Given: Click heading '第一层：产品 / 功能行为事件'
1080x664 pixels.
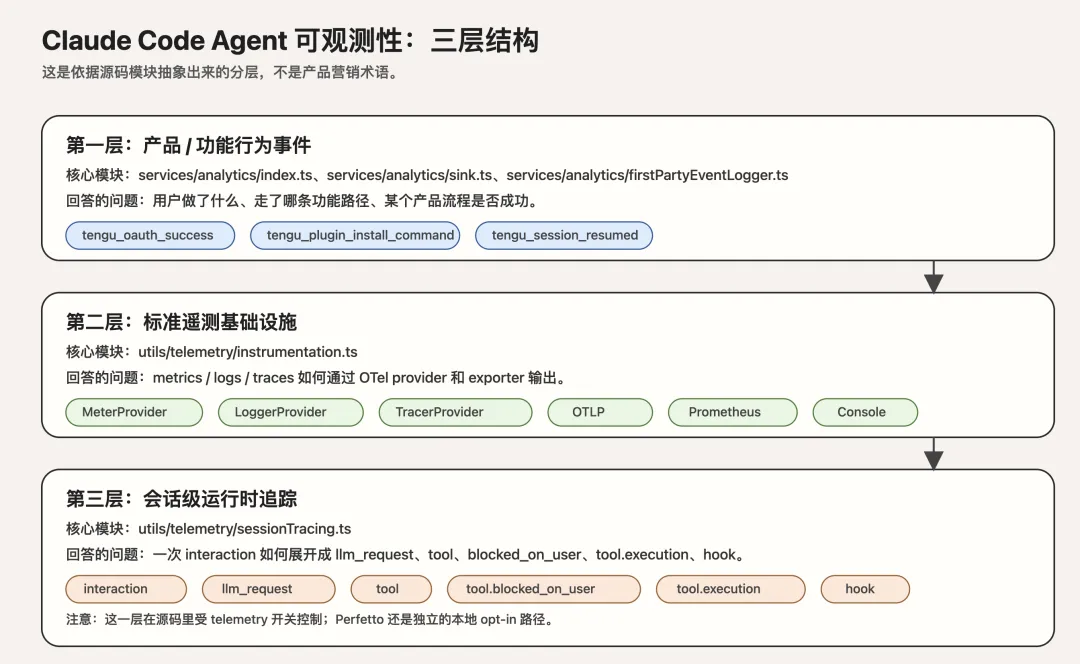Looking at the screenshot, I should point(188,145).
